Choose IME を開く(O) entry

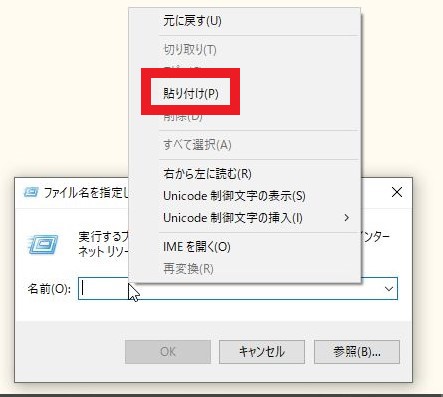pos(244,247)
